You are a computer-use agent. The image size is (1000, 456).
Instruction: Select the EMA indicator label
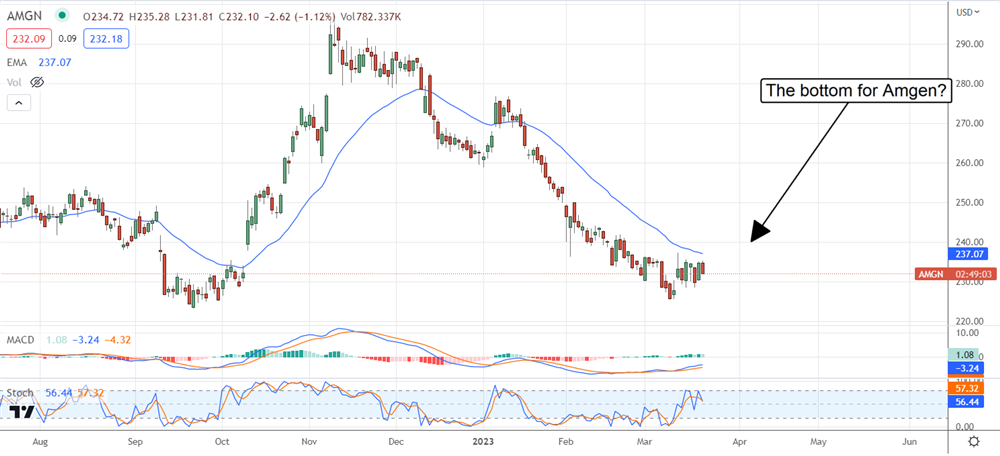pyautogui.click(x=18, y=62)
